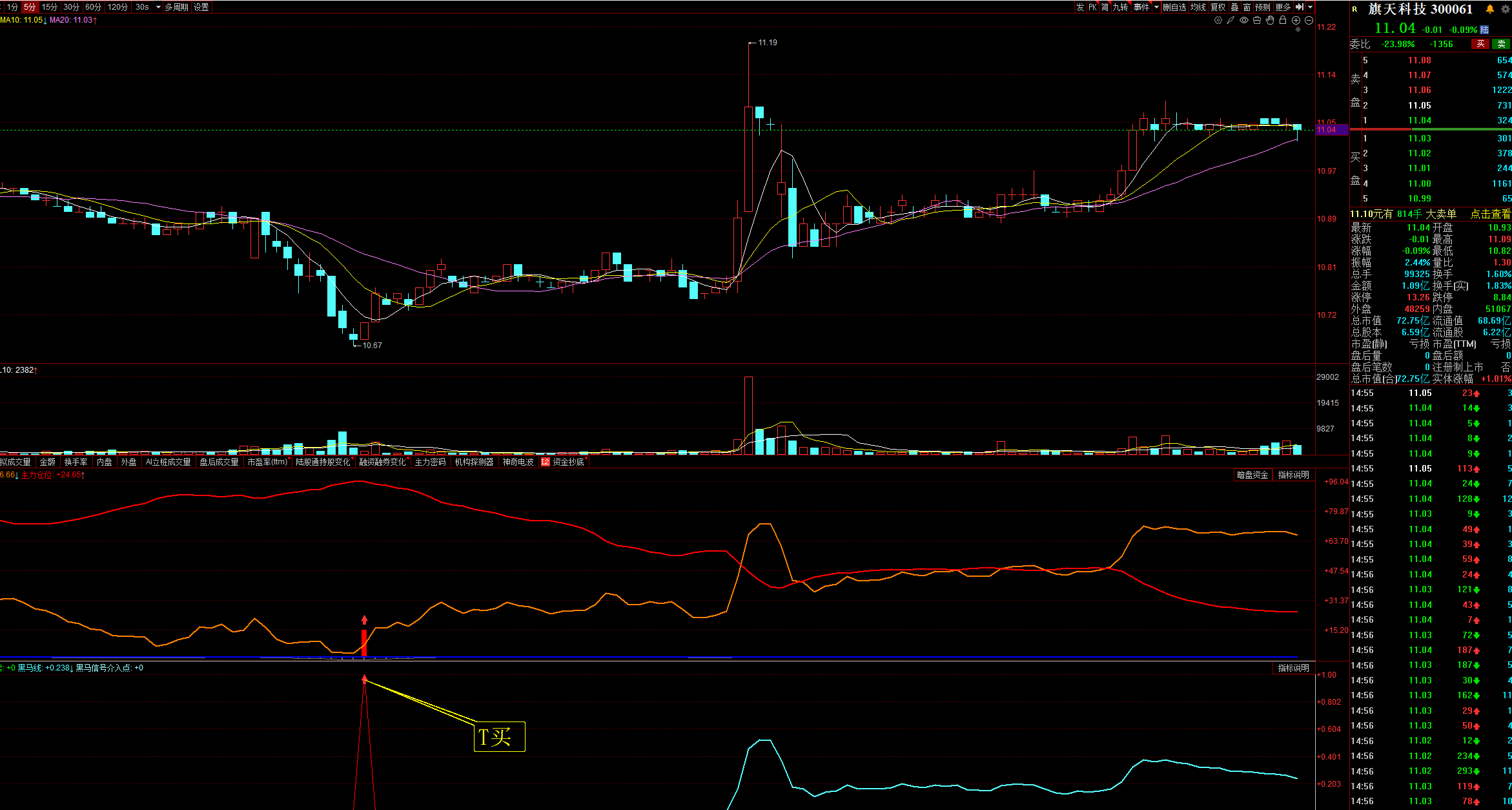This screenshot has height=810, width=1512.
Task: Switch to 15分 period tab
Action: coord(50,7)
